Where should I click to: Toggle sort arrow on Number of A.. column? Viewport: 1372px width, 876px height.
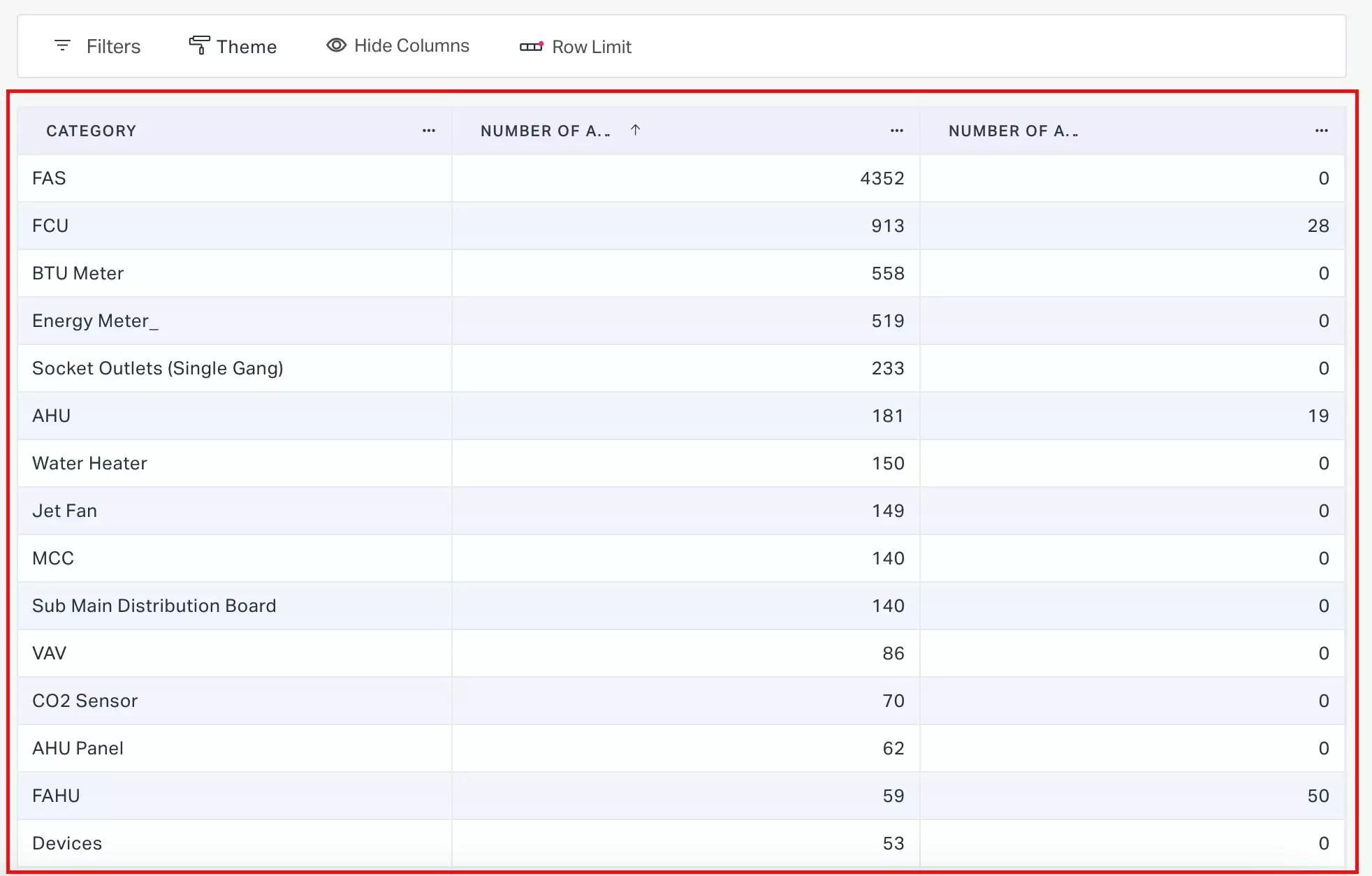click(635, 130)
